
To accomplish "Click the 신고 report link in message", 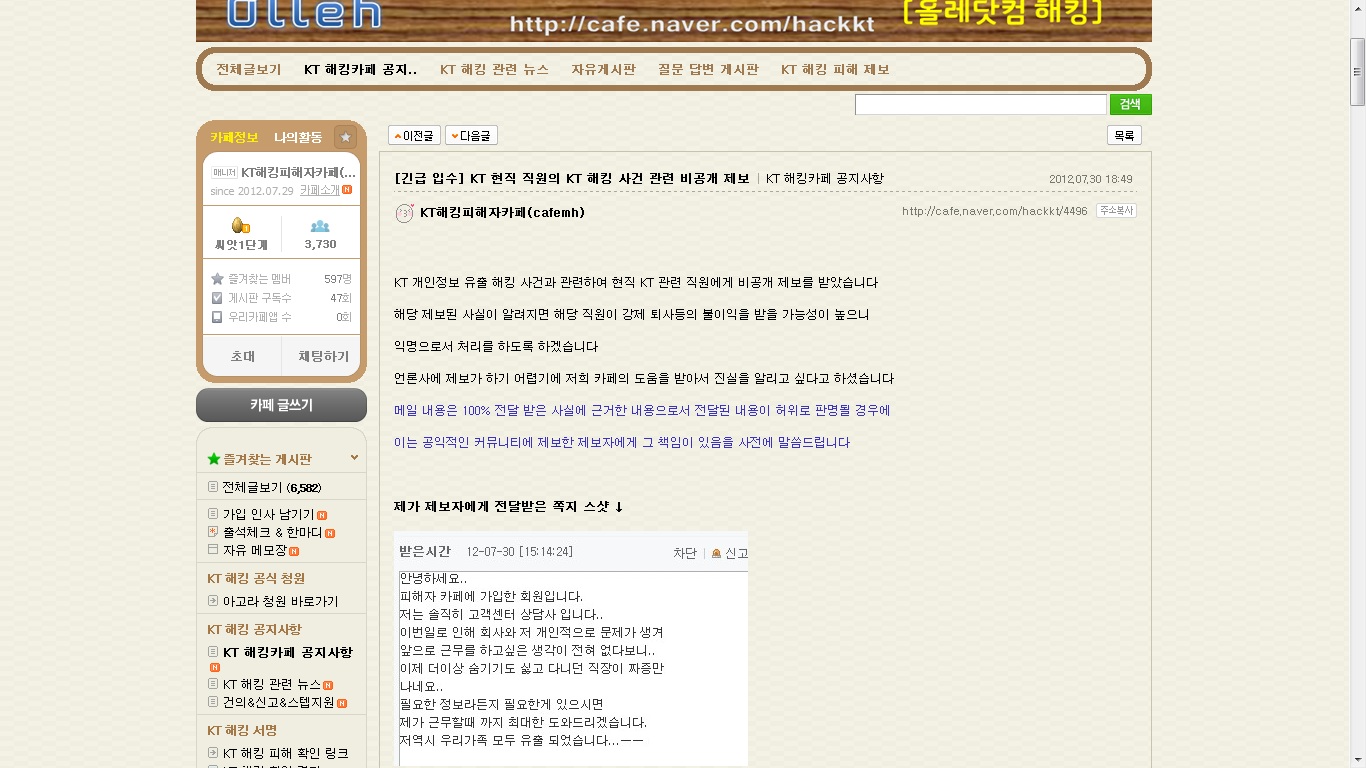I will (736, 553).
